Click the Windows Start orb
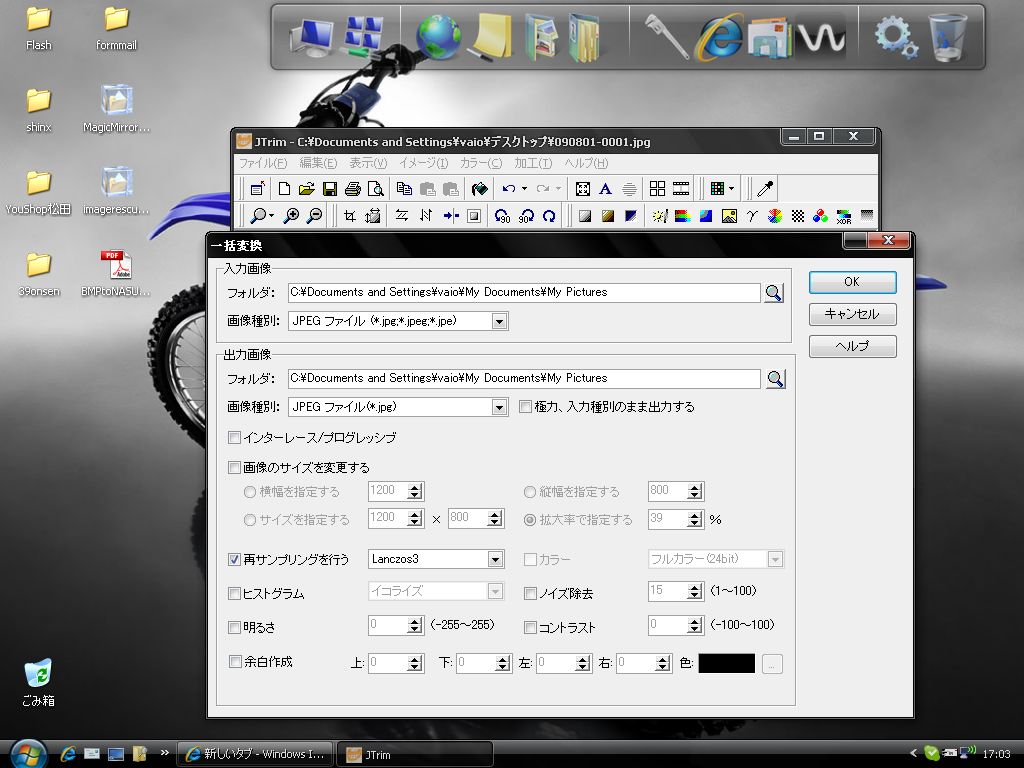 [x=28, y=755]
